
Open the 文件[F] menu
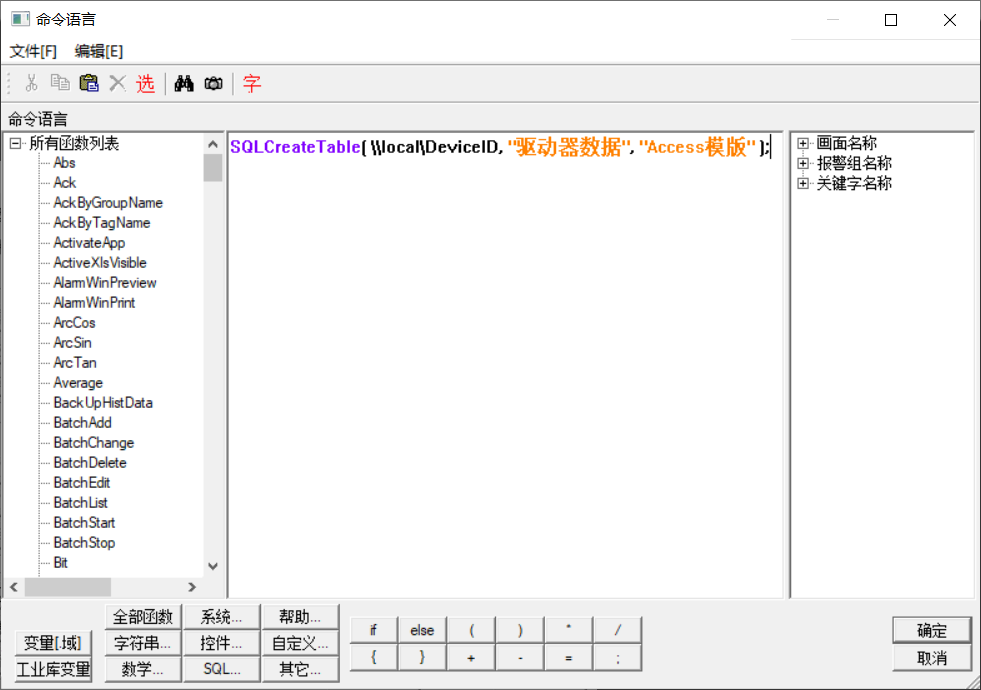click(33, 51)
